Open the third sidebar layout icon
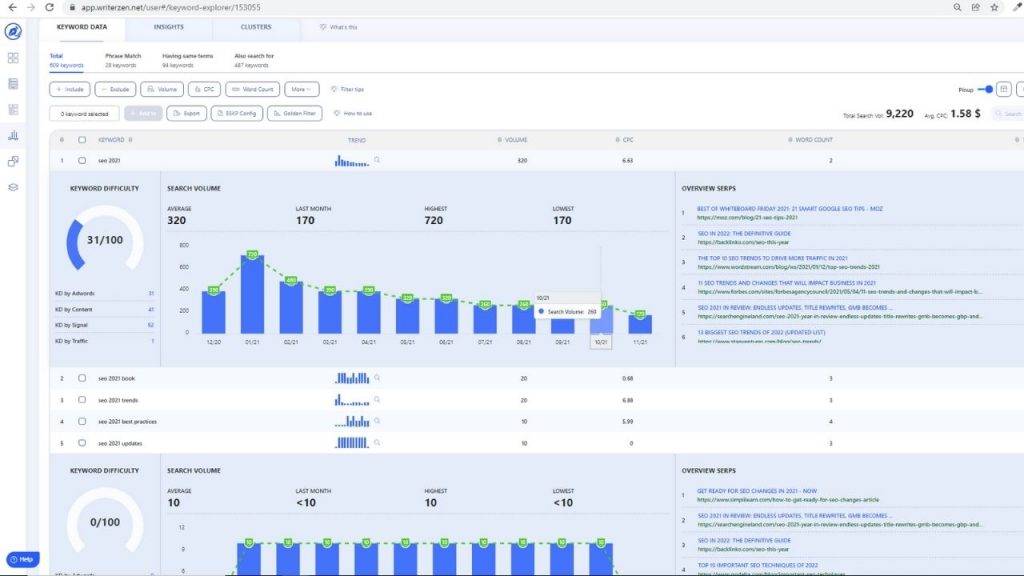Image resolution: width=1024 pixels, height=576 pixels. click(13, 110)
